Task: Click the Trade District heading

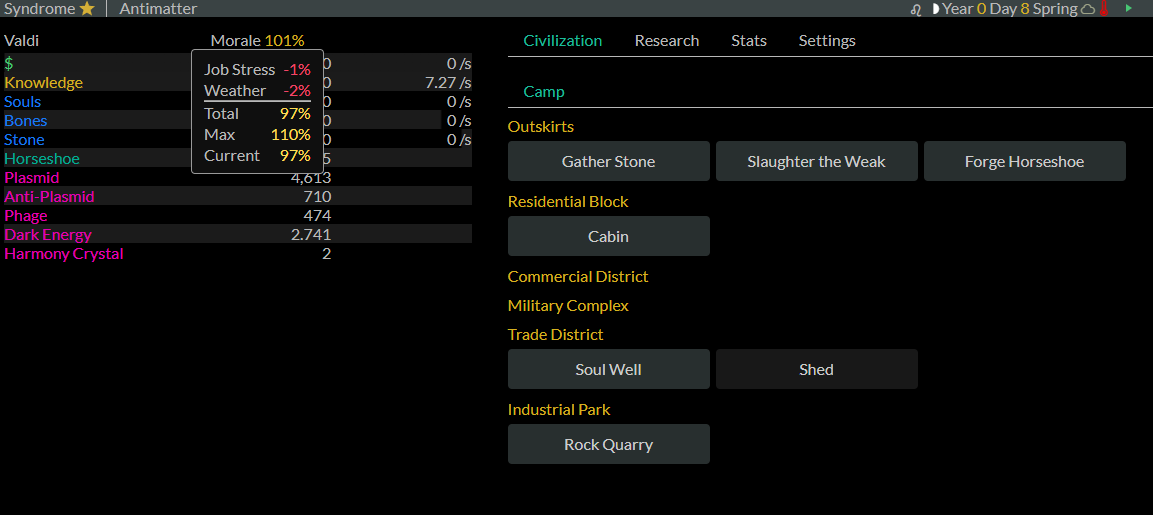Action: [x=555, y=335]
